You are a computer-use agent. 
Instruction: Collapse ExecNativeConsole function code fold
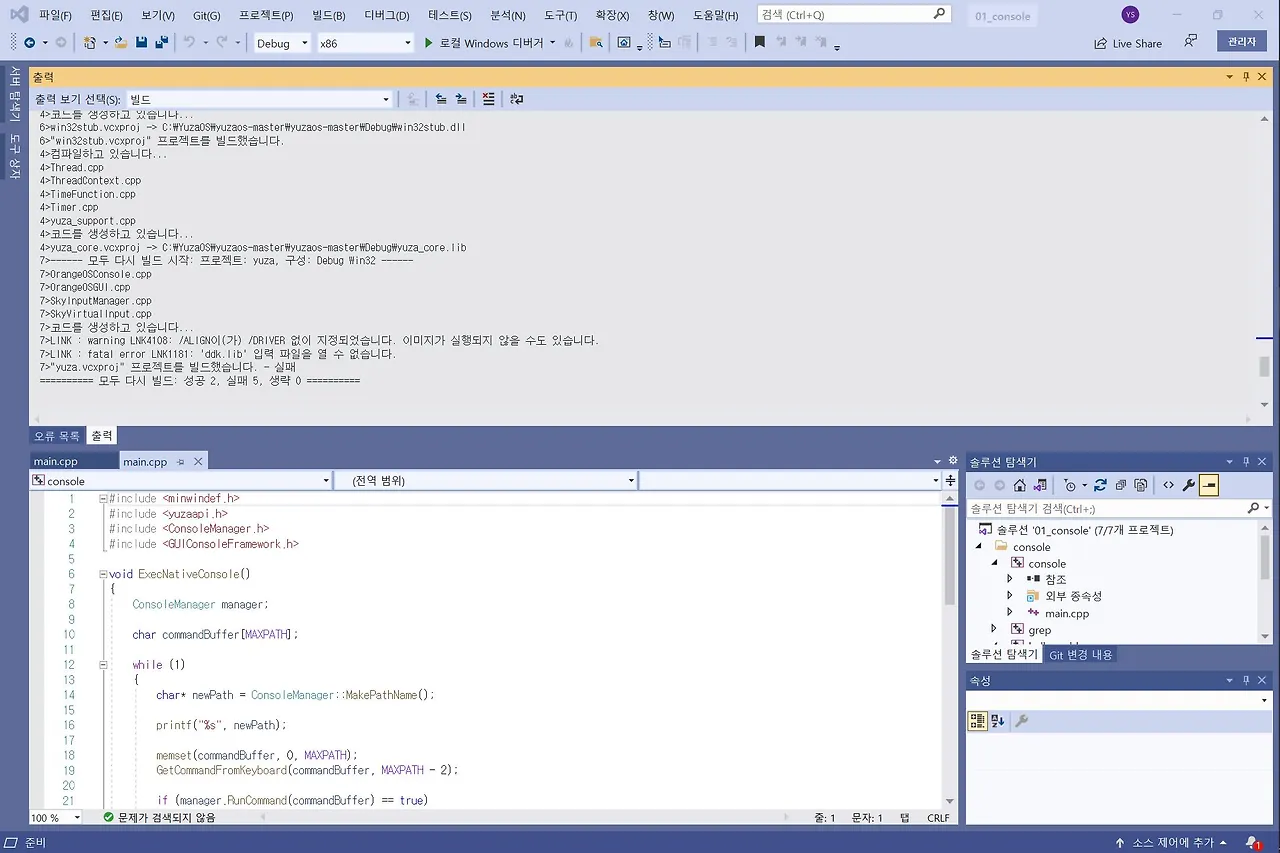click(103, 575)
